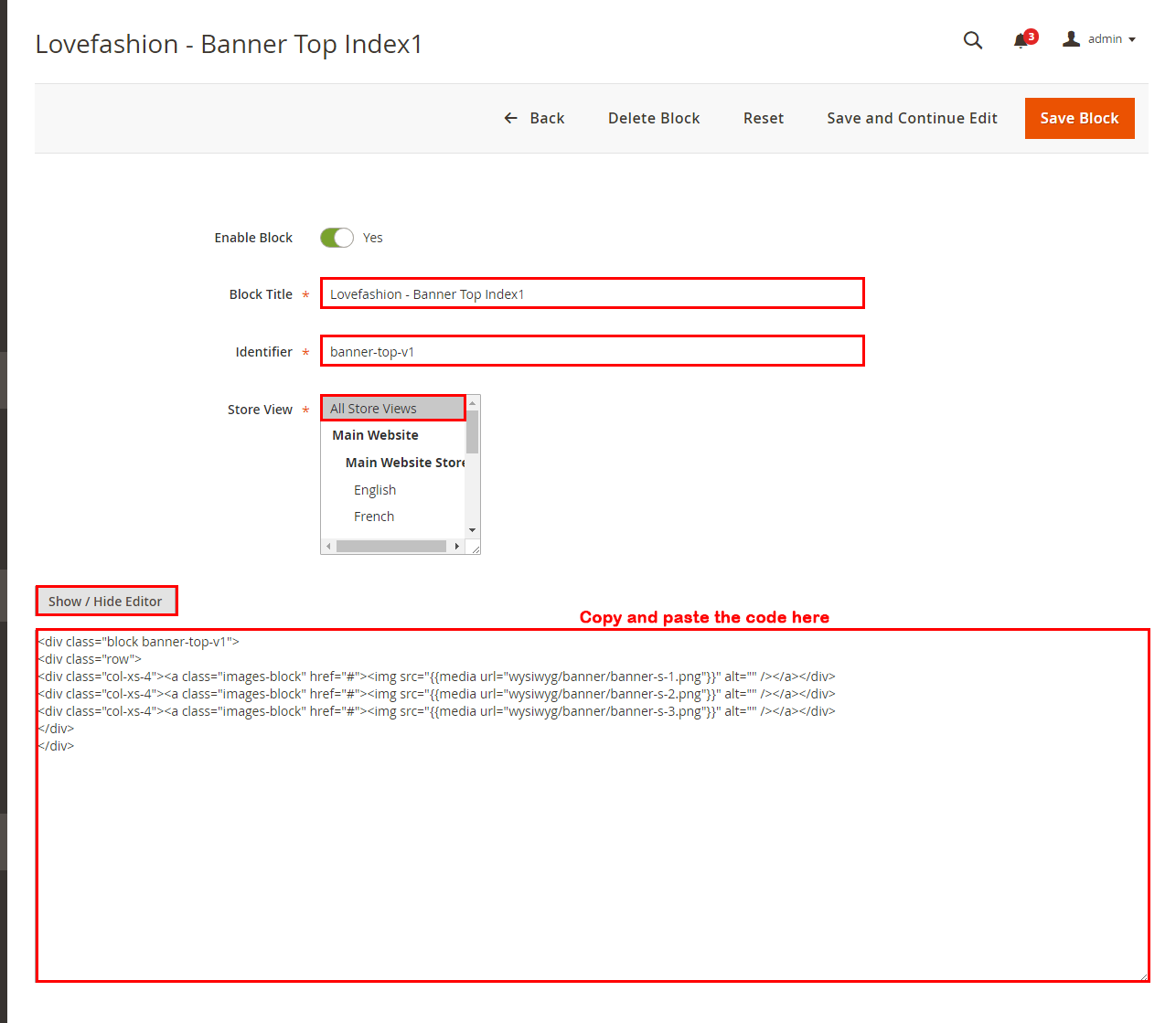Select Main Website in Store View list
This screenshot has height=1023, width=1176.
coord(375,435)
